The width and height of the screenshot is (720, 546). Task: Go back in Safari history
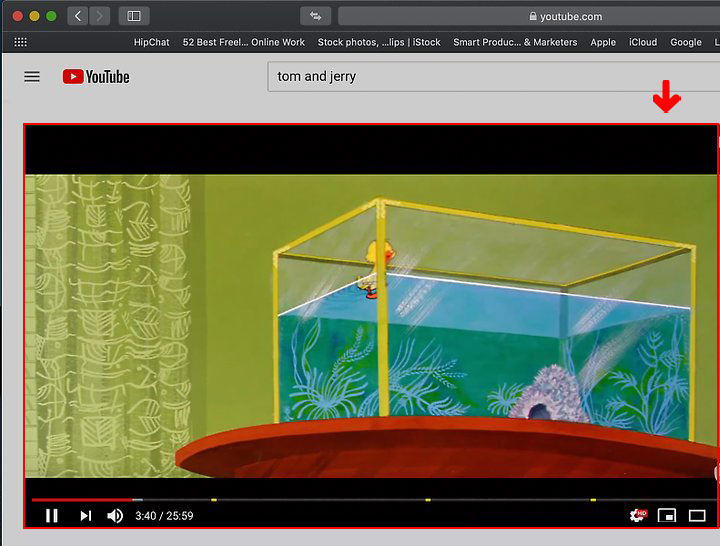tap(78, 16)
